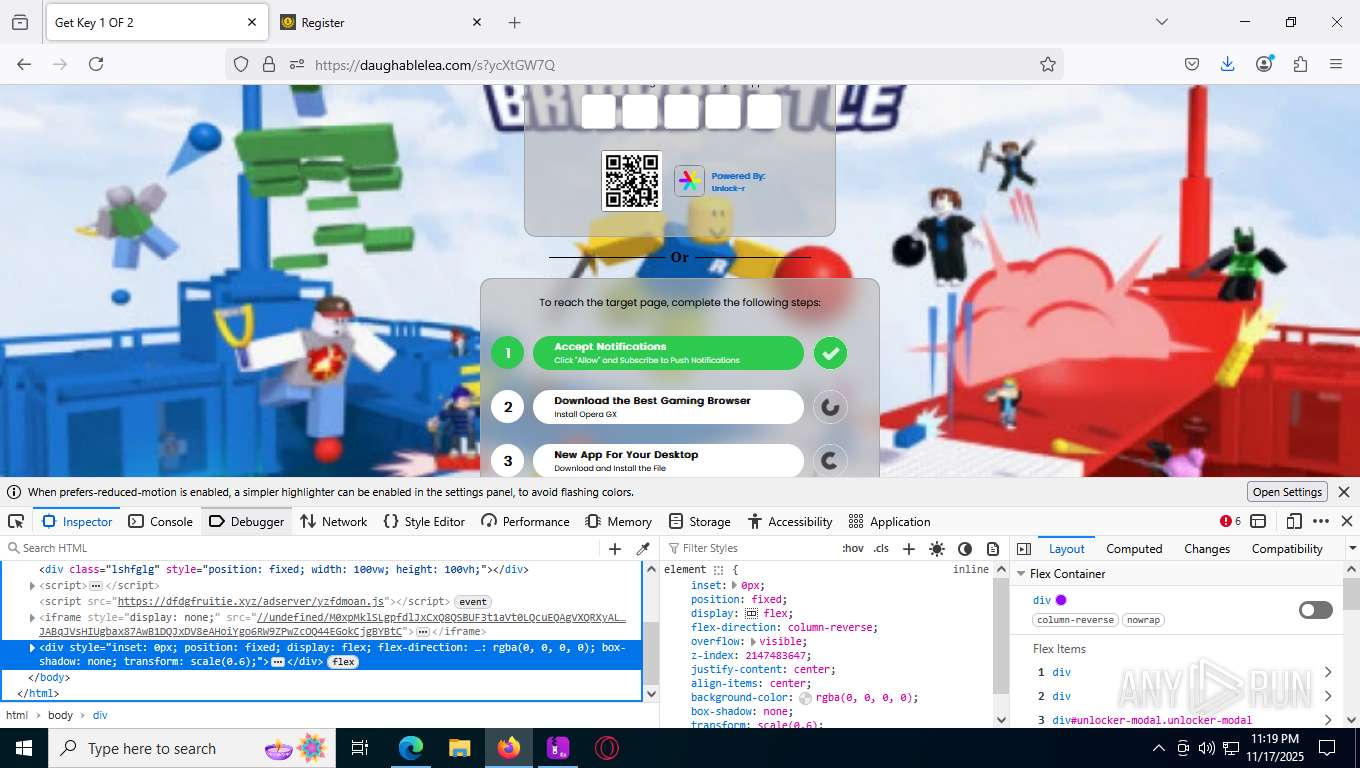Image resolution: width=1360 pixels, height=768 pixels.
Task: Expand the hidden iframe node
Action: tap(33, 618)
